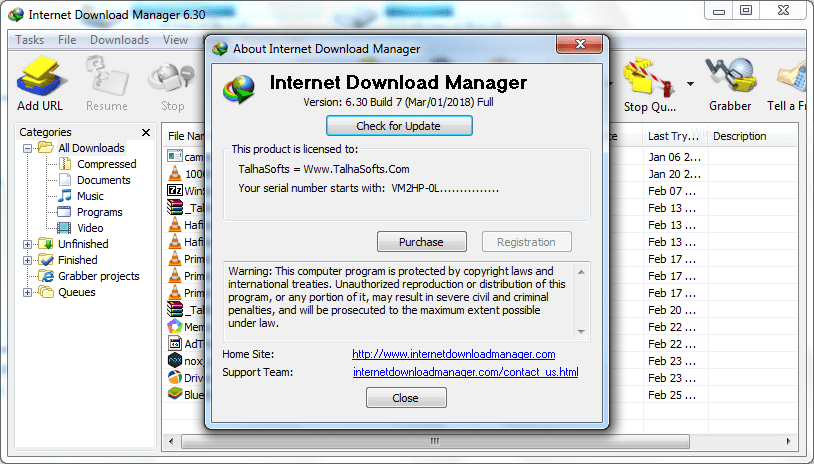Click the 'Feb 07 ...' last try cell
This screenshot has height=464, width=814.
point(672,191)
